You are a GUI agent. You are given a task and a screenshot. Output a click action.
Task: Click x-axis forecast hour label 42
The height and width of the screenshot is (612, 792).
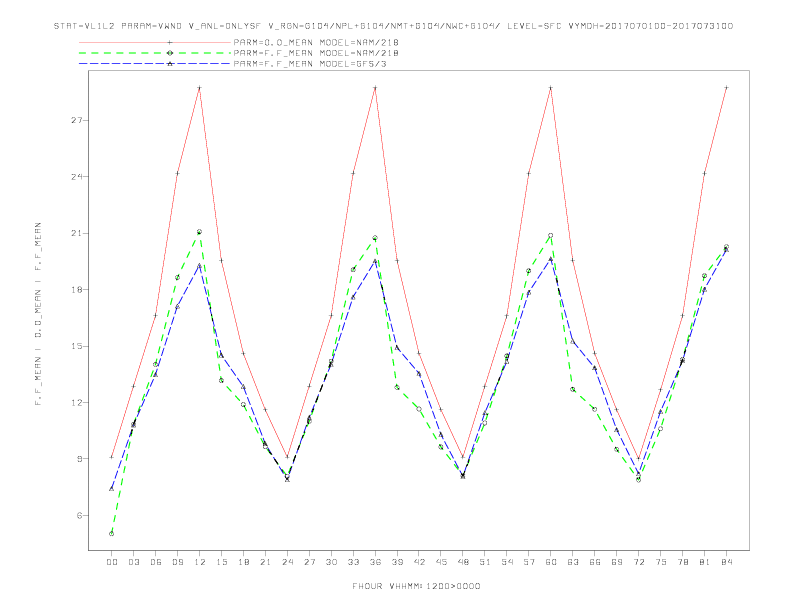click(x=419, y=562)
